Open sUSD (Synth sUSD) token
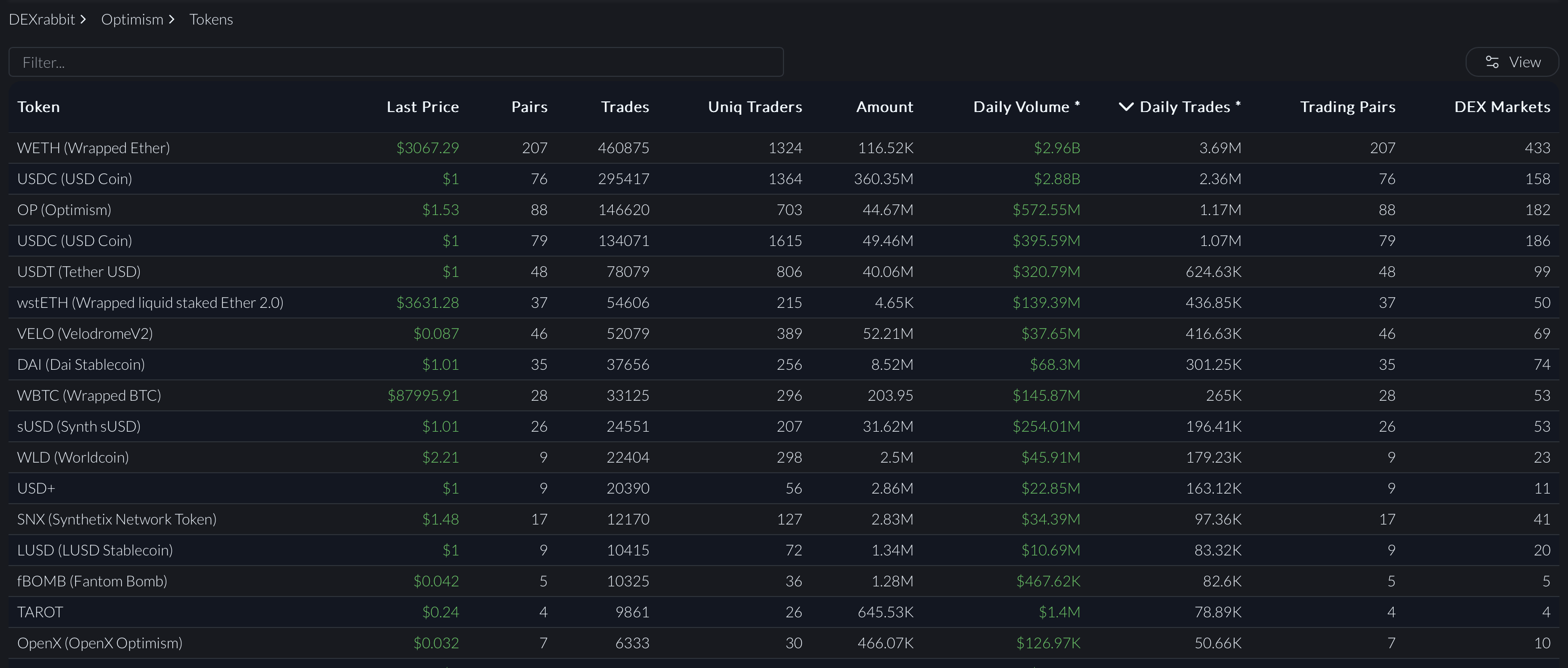The image size is (1568, 668). point(78,426)
